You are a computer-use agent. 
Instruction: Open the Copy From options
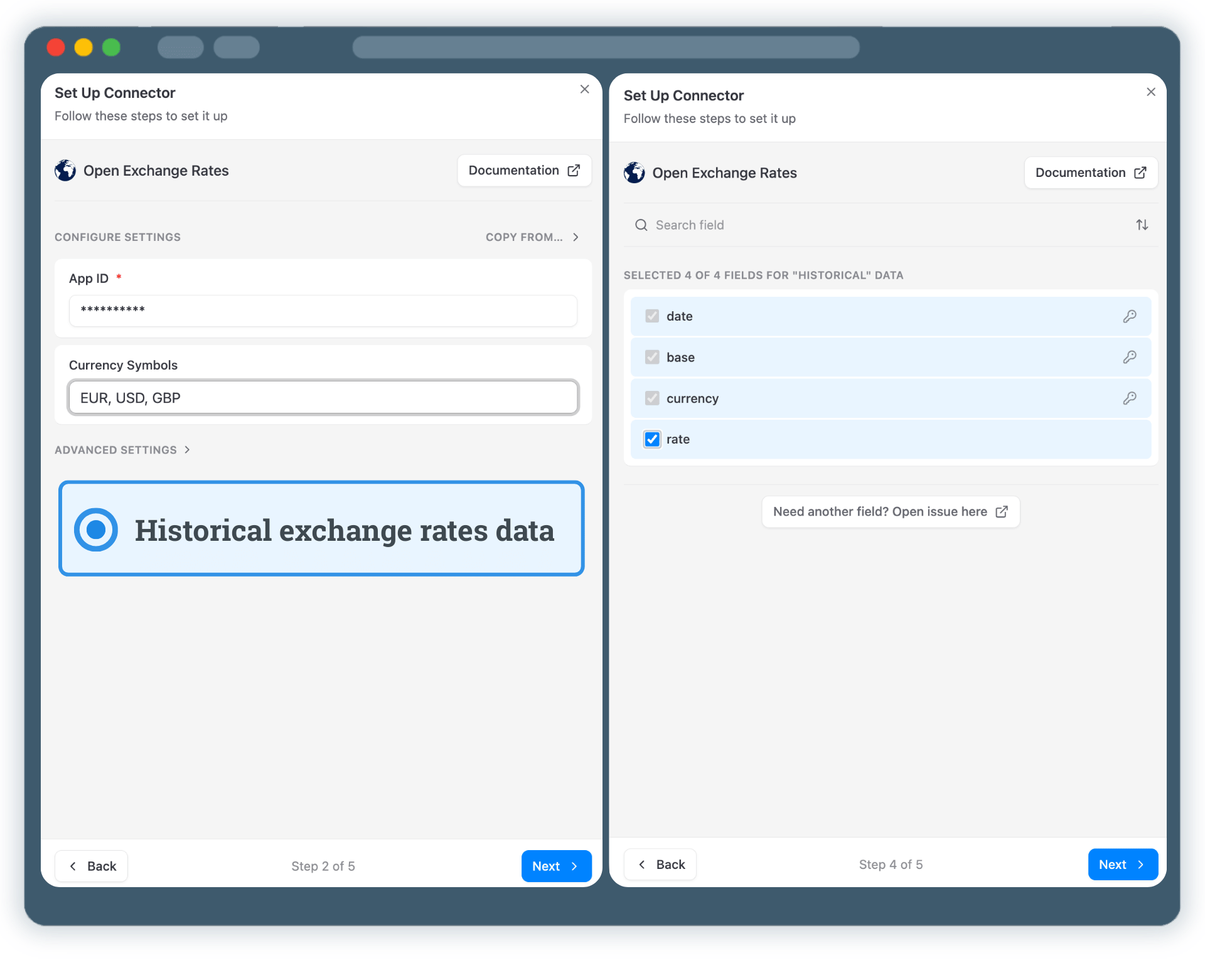(x=532, y=237)
